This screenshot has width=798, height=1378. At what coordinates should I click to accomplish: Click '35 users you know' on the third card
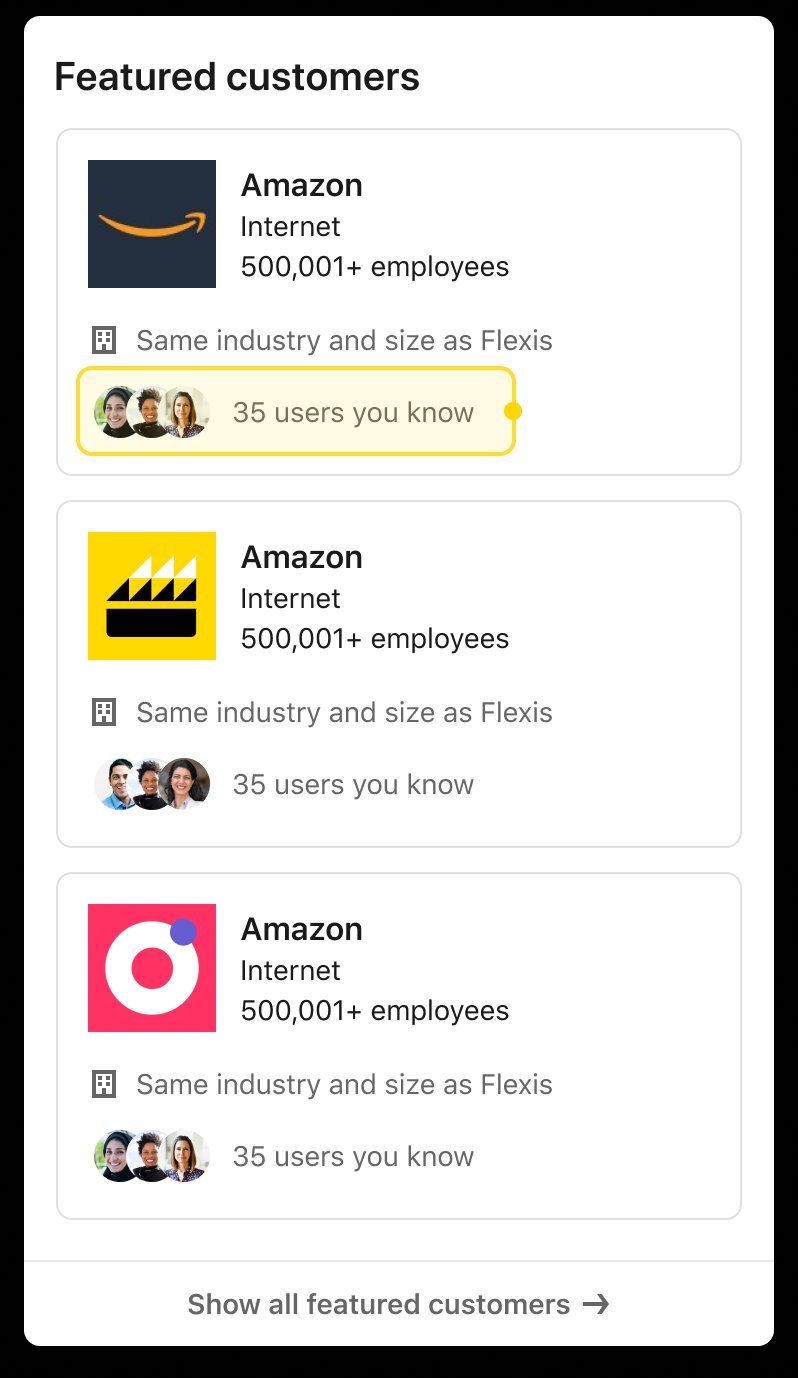tap(351, 1156)
